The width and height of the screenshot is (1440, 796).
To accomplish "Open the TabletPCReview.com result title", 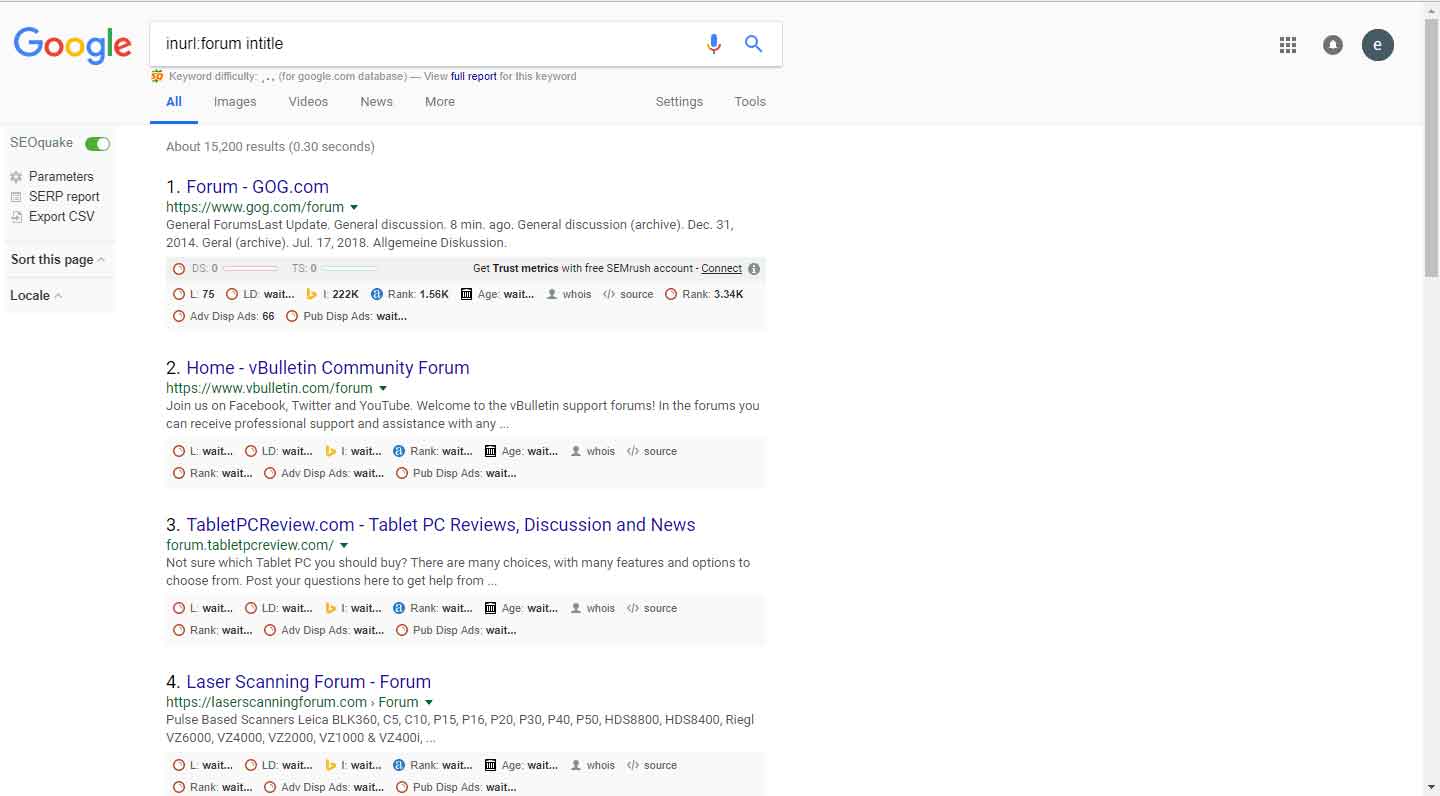I will point(441,525).
